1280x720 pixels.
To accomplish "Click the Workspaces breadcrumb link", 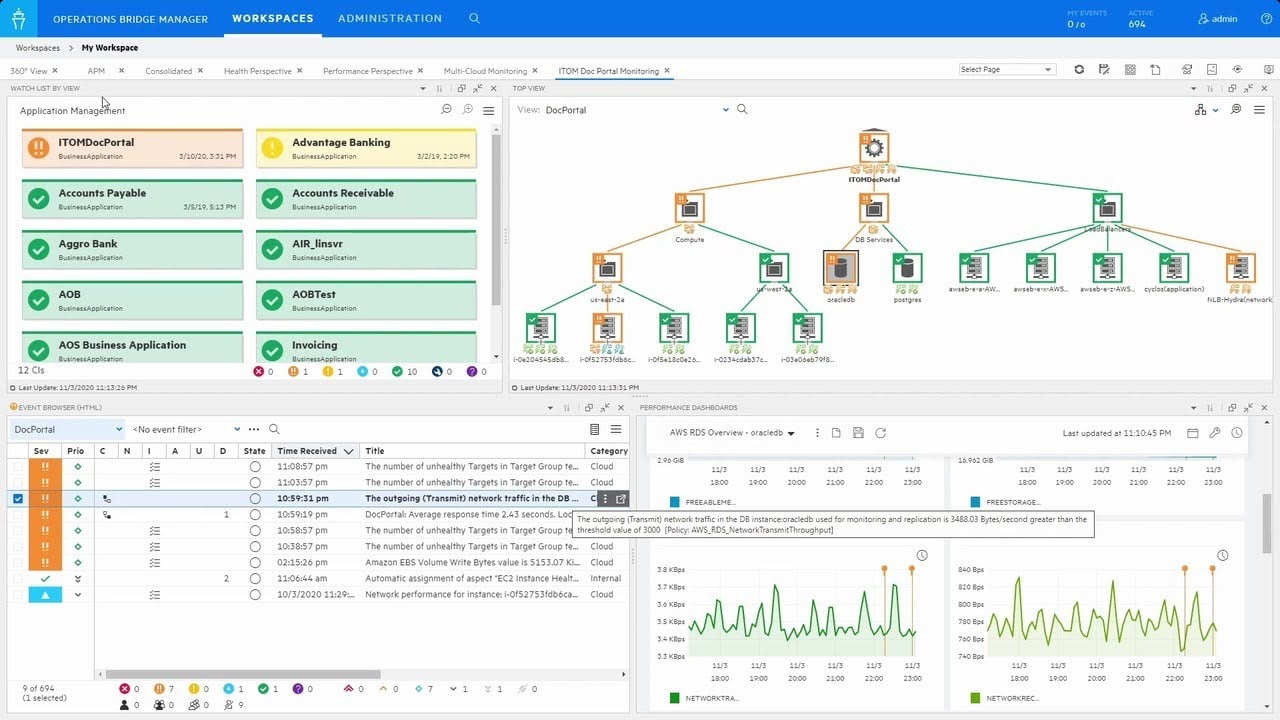I will click(x=38, y=48).
